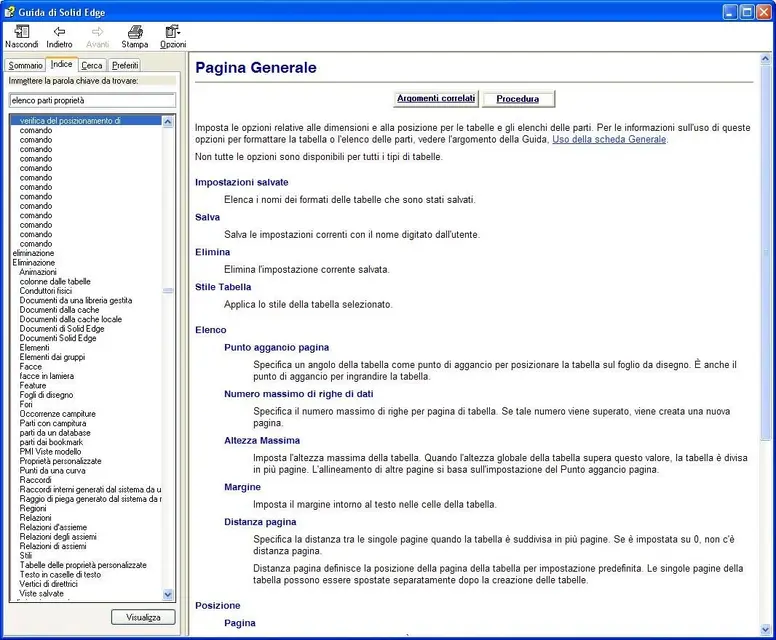Open the Cerca tab
The height and width of the screenshot is (640, 776).
(x=92, y=65)
